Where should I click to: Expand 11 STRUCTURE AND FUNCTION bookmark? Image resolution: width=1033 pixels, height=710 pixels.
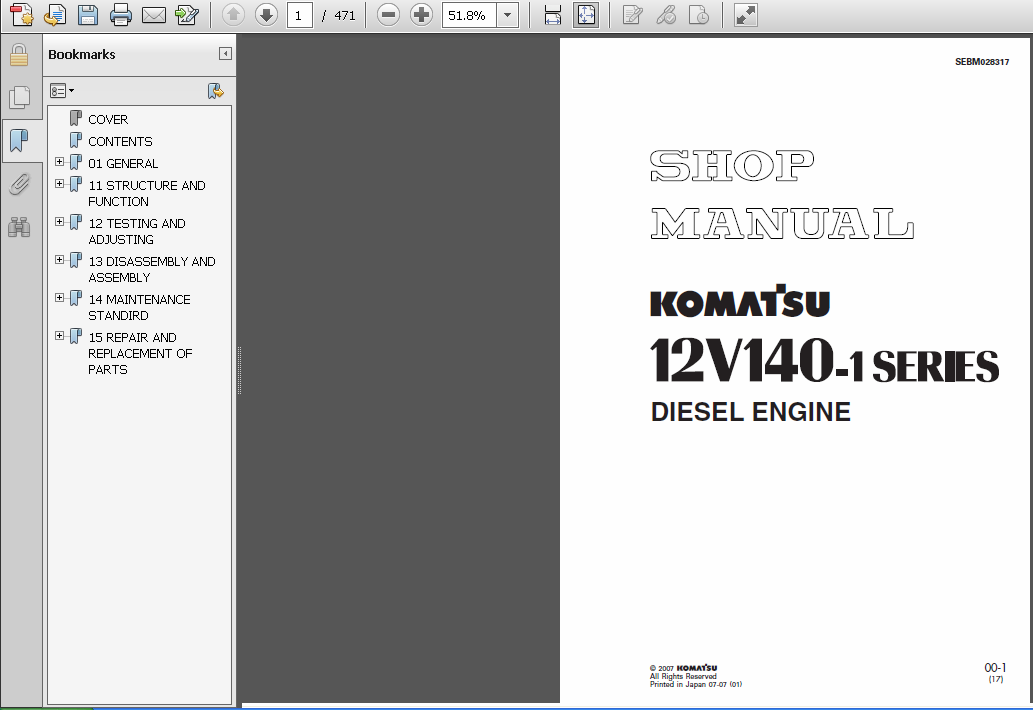(x=59, y=184)
